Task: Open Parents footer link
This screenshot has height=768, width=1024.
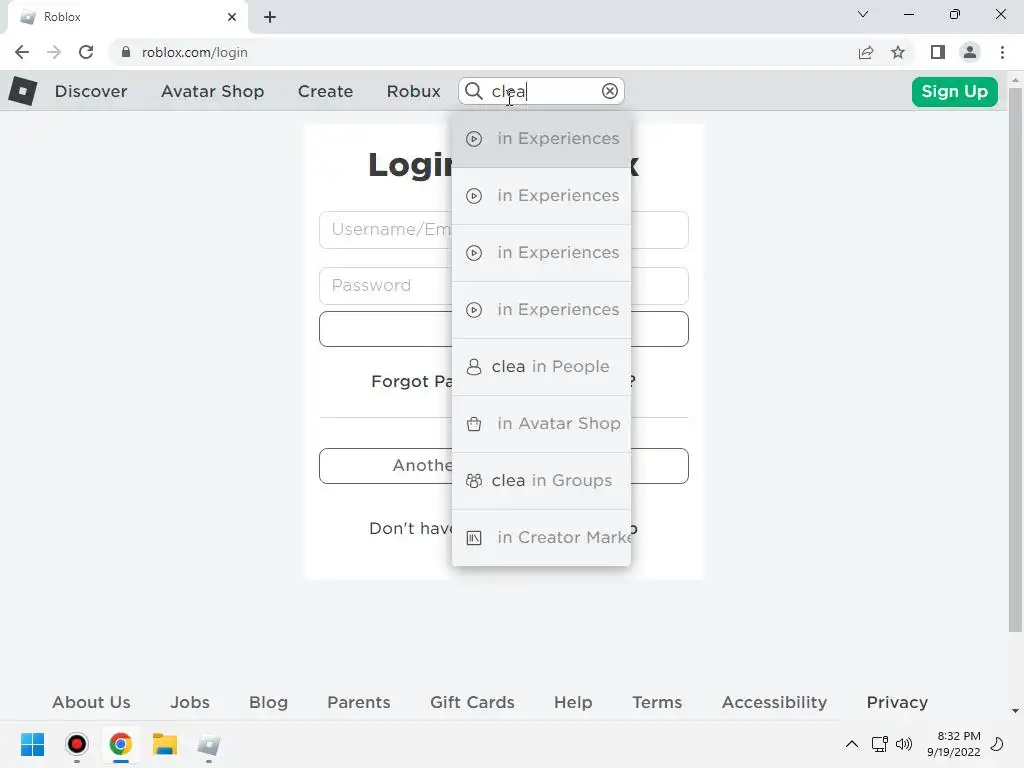Action: pyautogui.click(x=359, y=702)
